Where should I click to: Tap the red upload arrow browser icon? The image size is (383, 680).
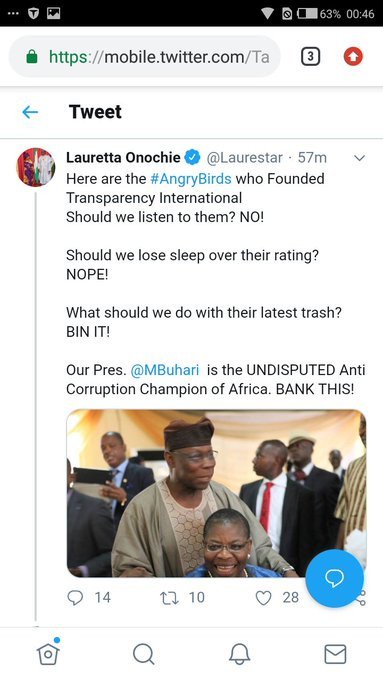[353, 56]
